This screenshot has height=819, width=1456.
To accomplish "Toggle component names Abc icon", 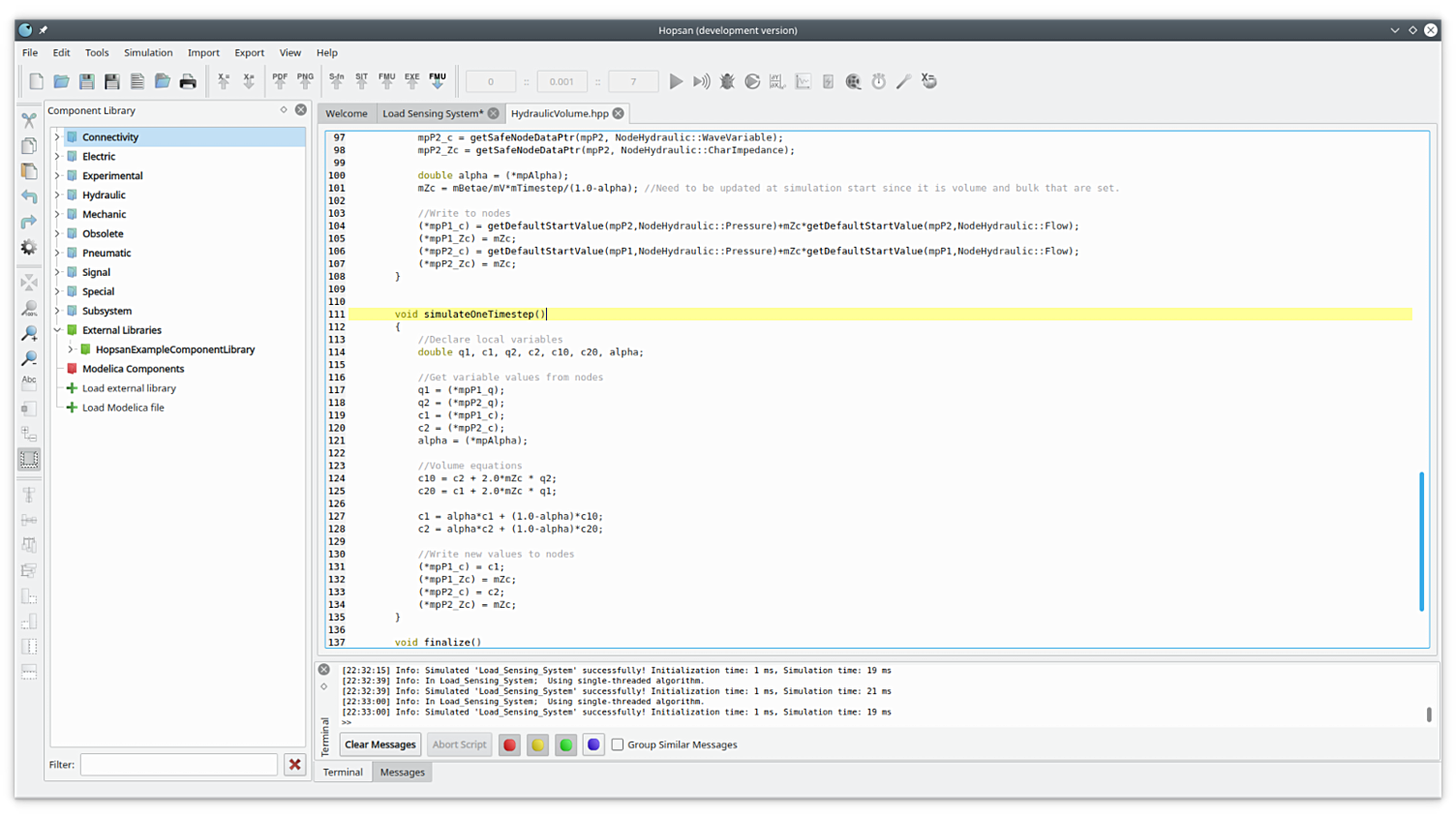I will point(29,383).
